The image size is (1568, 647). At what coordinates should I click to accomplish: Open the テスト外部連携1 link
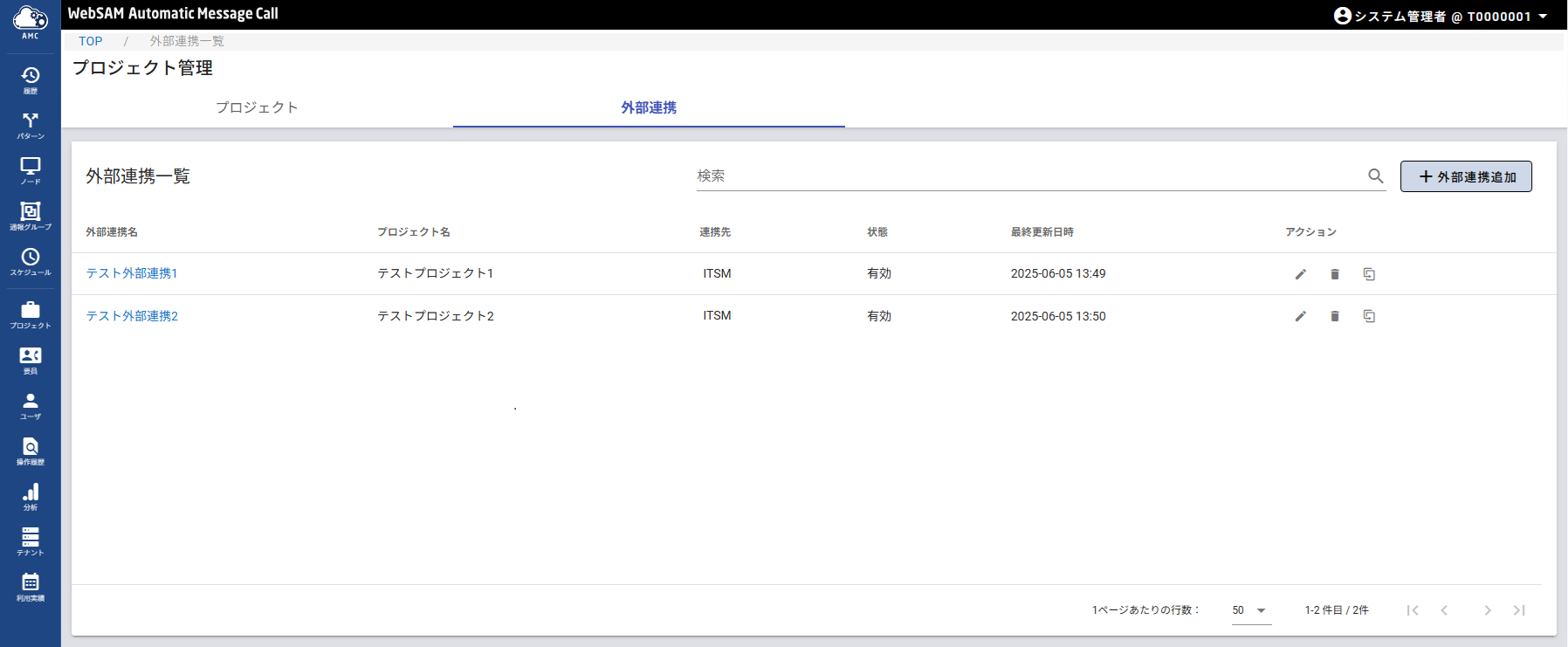point(132,273)
